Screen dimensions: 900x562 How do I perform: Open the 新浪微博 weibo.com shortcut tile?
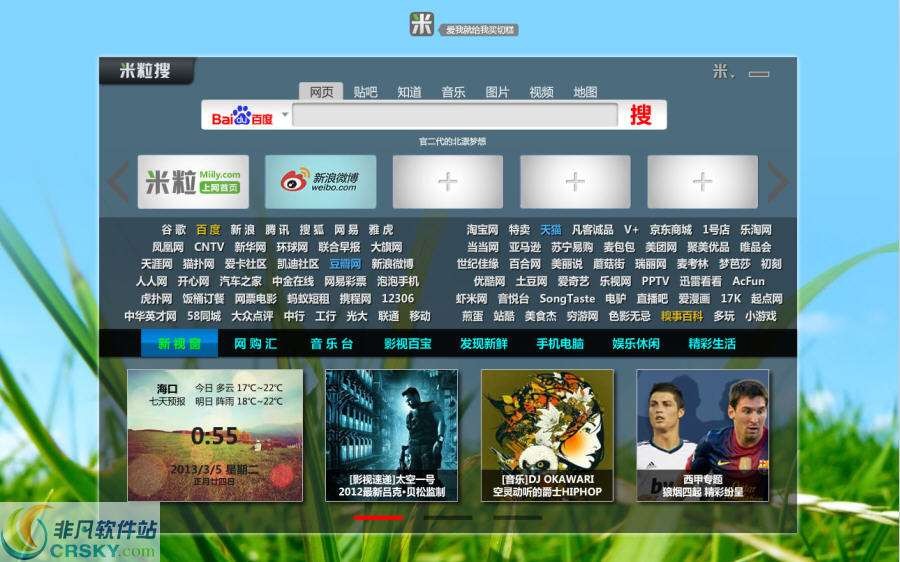pos(320,181)
